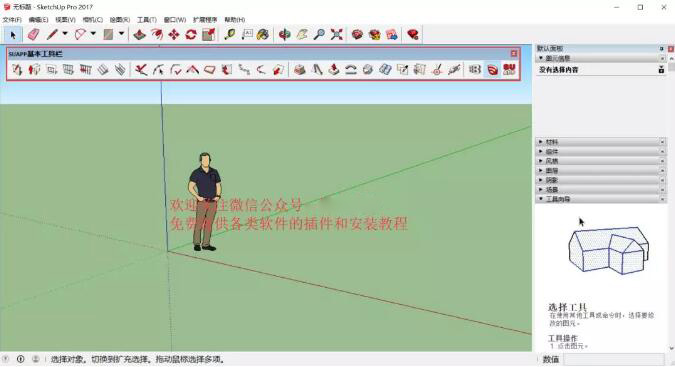Click the Zoom Extents tool
This screenshot has height=367, width=675.
(337, 34)
